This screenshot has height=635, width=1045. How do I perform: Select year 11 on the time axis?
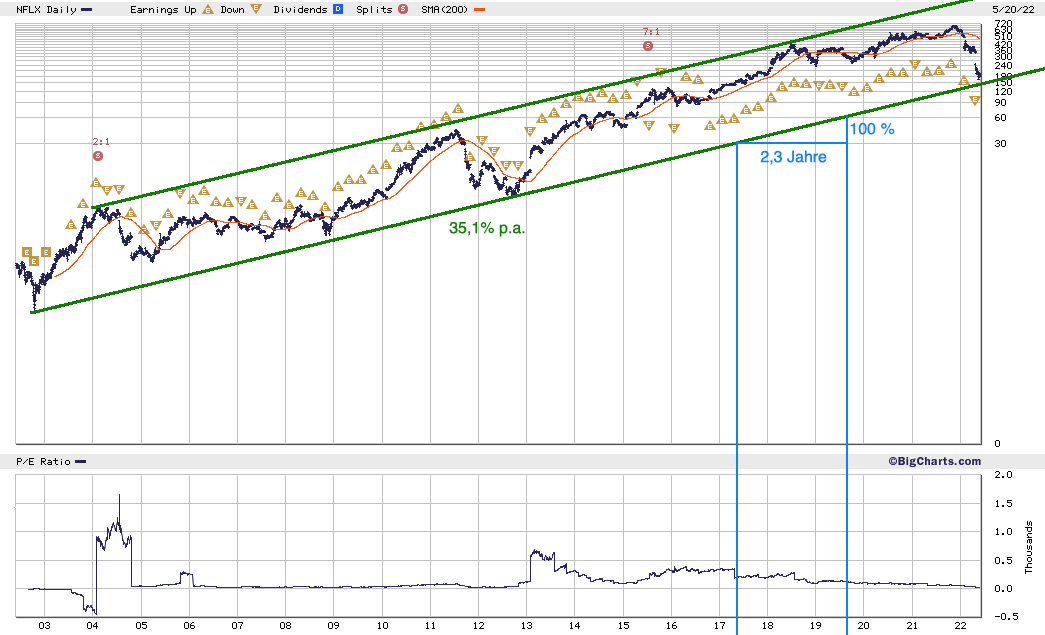coord(431,626)
